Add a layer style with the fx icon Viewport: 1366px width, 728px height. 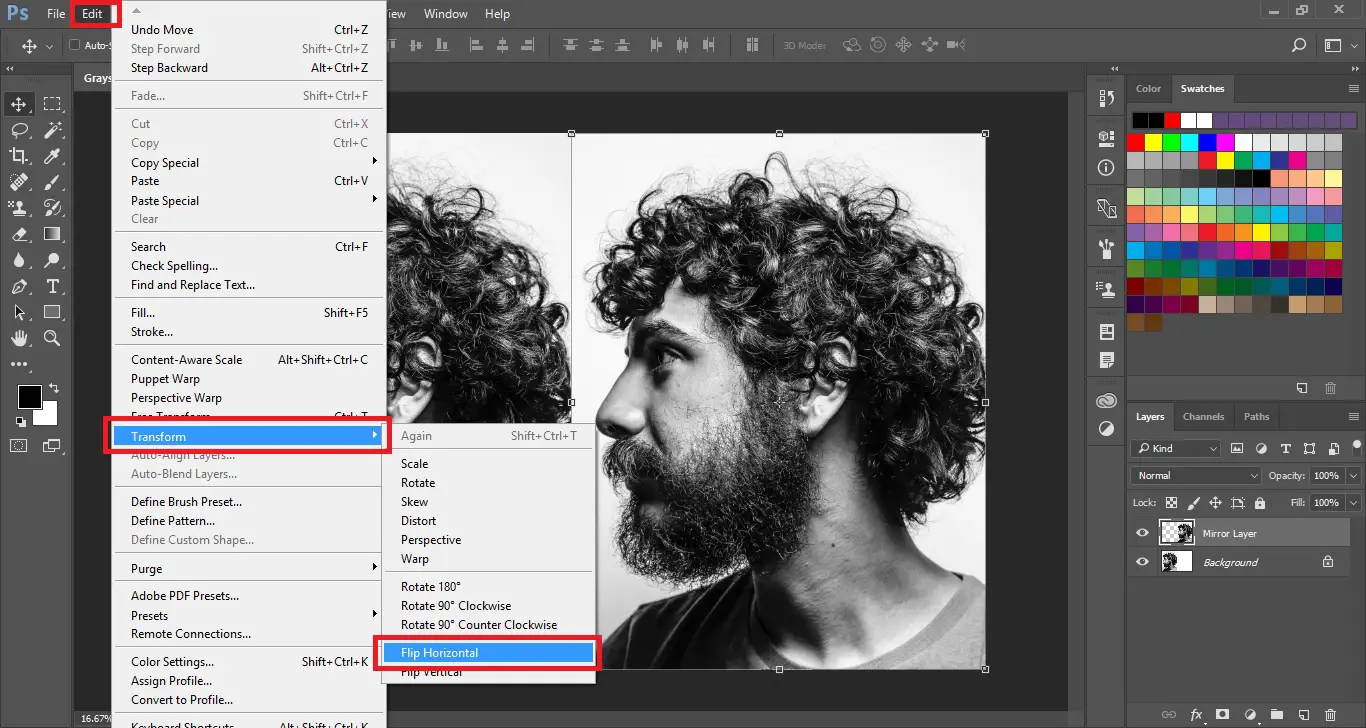[x=1196, y=715]
